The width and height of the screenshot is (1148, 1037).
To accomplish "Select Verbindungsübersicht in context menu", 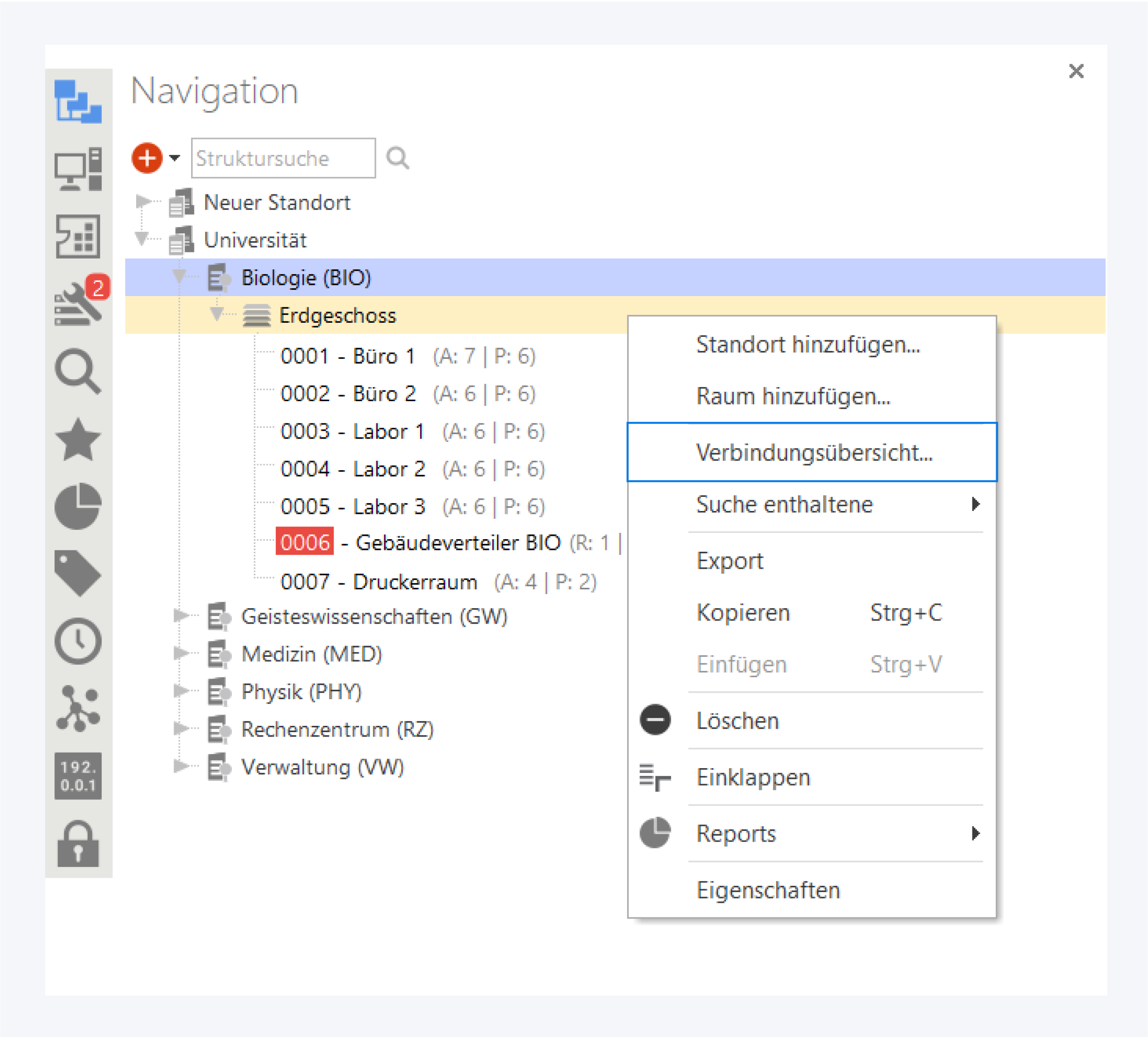I will coord(814,453).
